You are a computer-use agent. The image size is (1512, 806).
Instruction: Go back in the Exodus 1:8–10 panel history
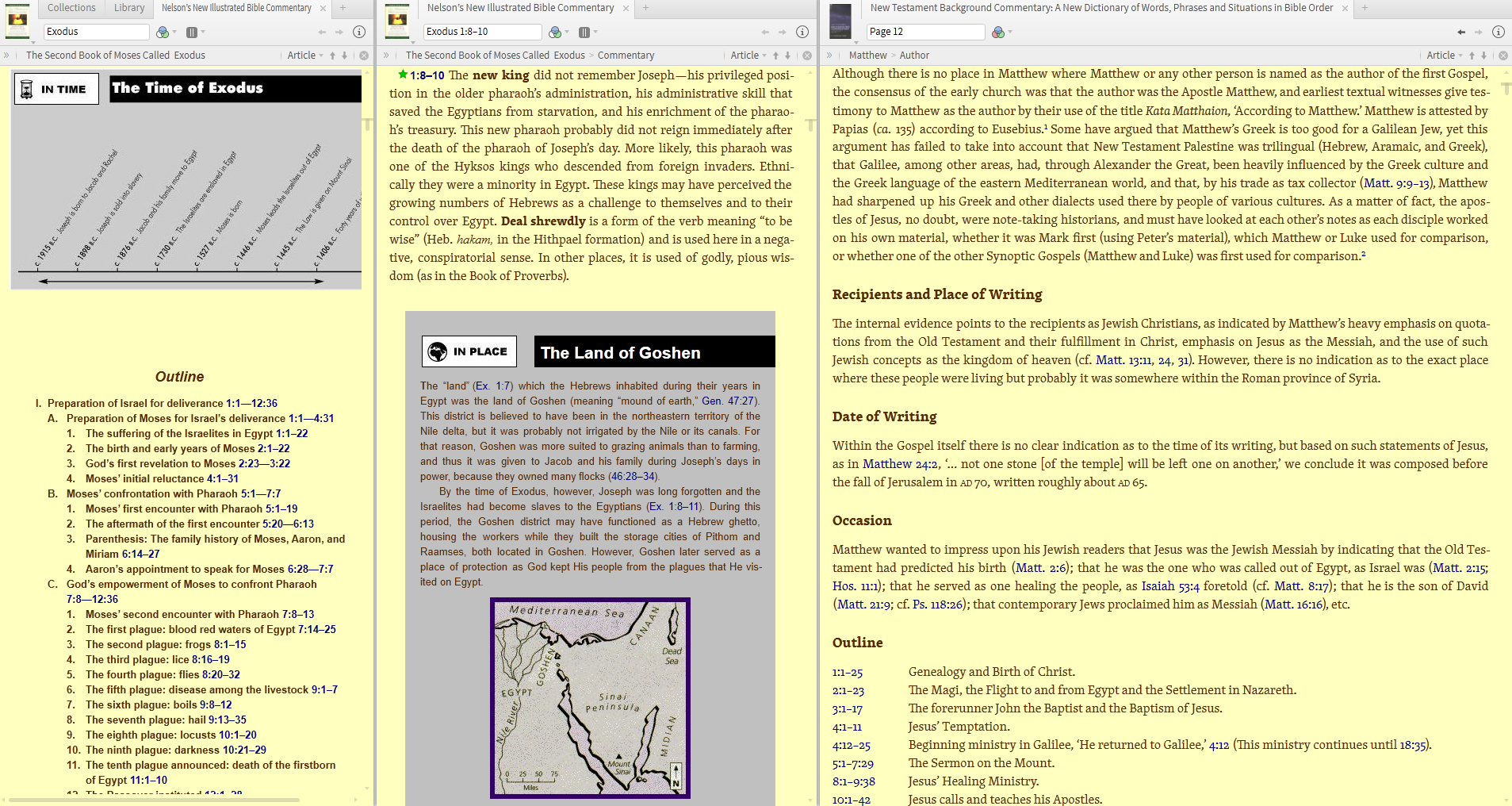coord(765,32)
